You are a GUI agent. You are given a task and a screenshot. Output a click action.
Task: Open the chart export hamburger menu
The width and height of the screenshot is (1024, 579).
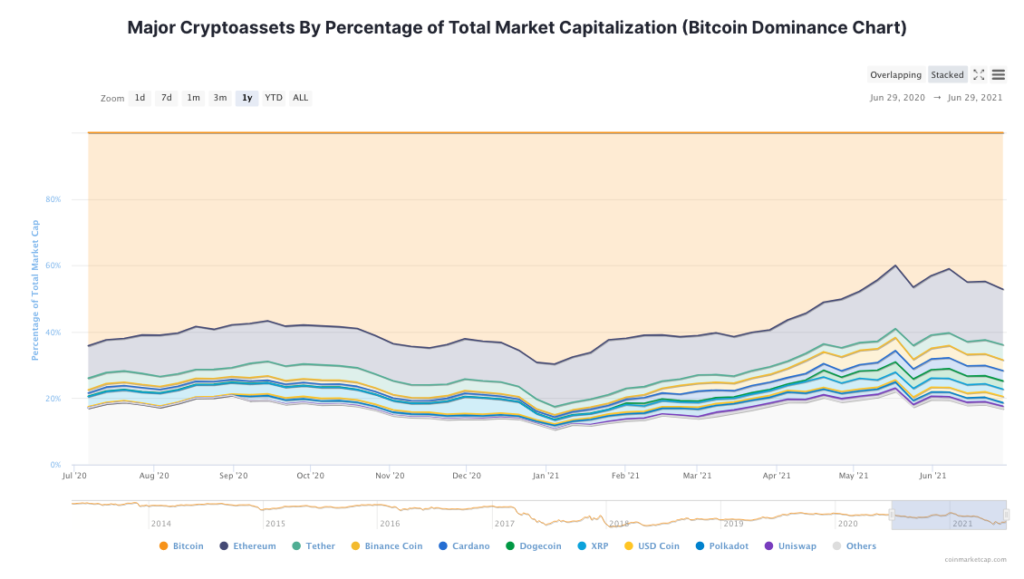coord(999,74)
